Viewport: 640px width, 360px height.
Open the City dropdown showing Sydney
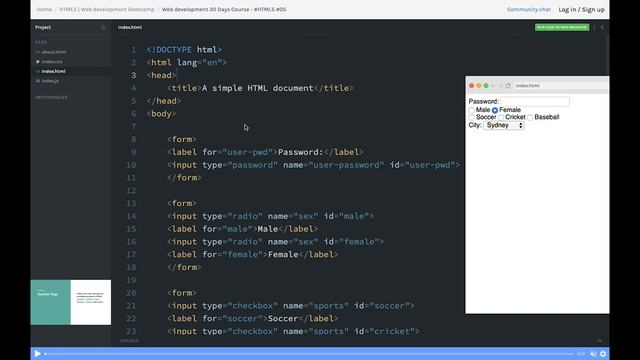(x=504, y=125)
